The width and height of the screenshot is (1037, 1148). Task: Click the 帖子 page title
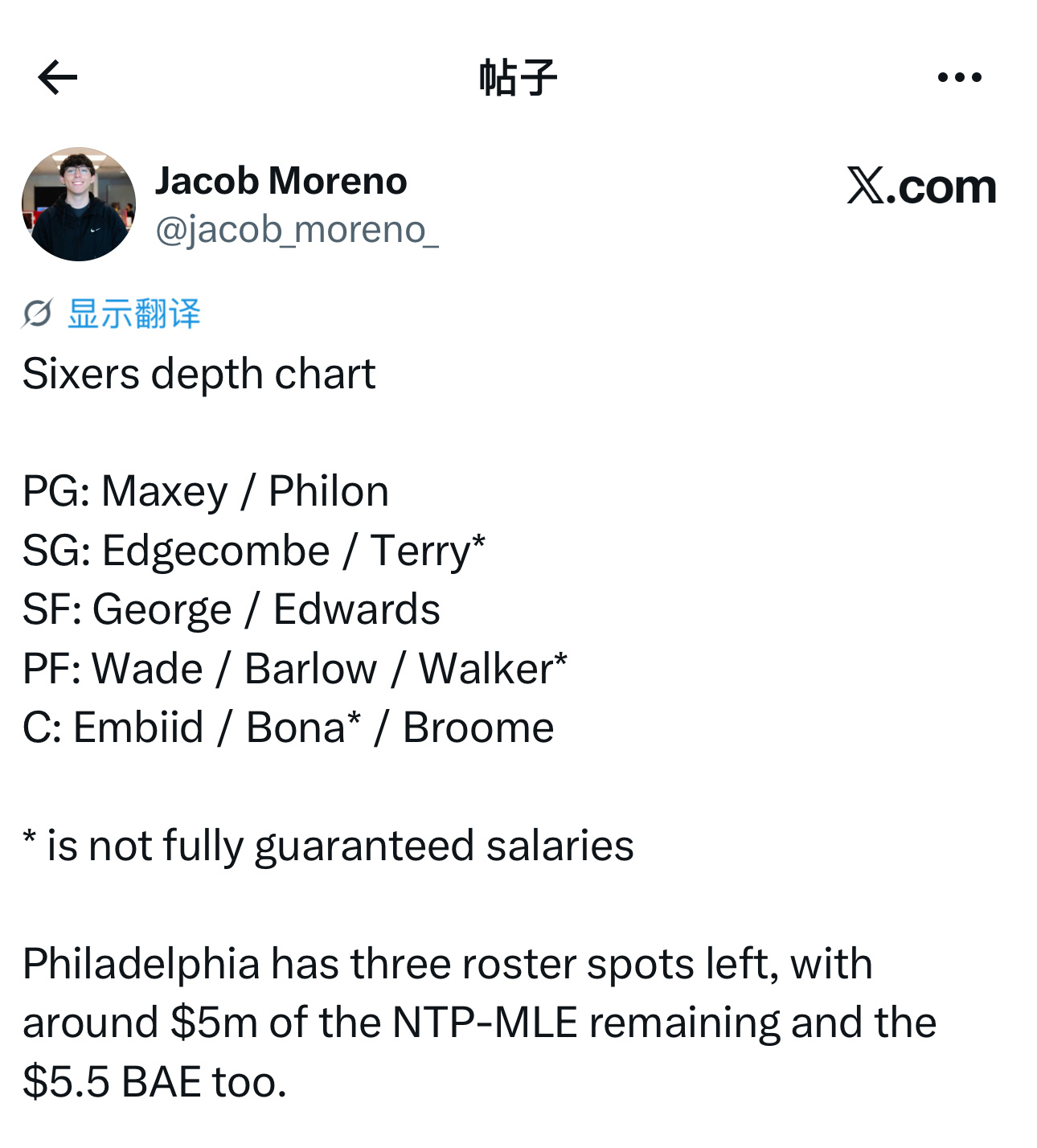(518, 77)
